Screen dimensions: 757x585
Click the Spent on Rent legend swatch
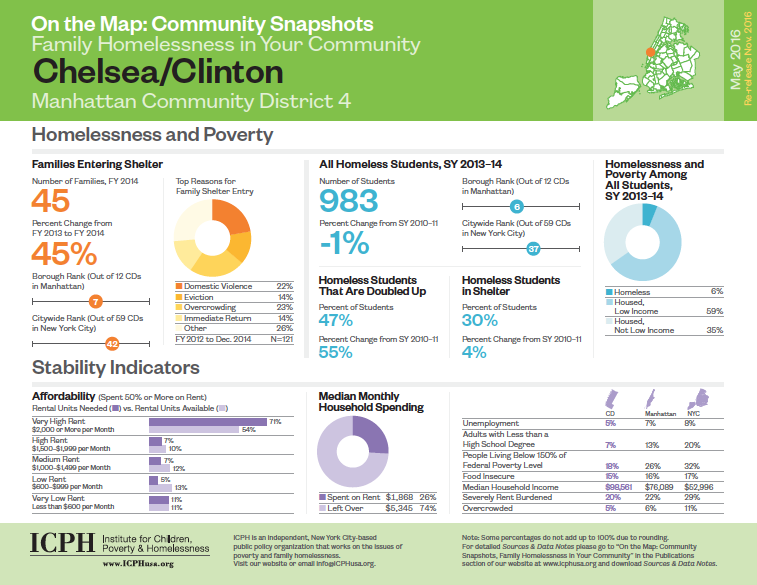click(322, 498)
